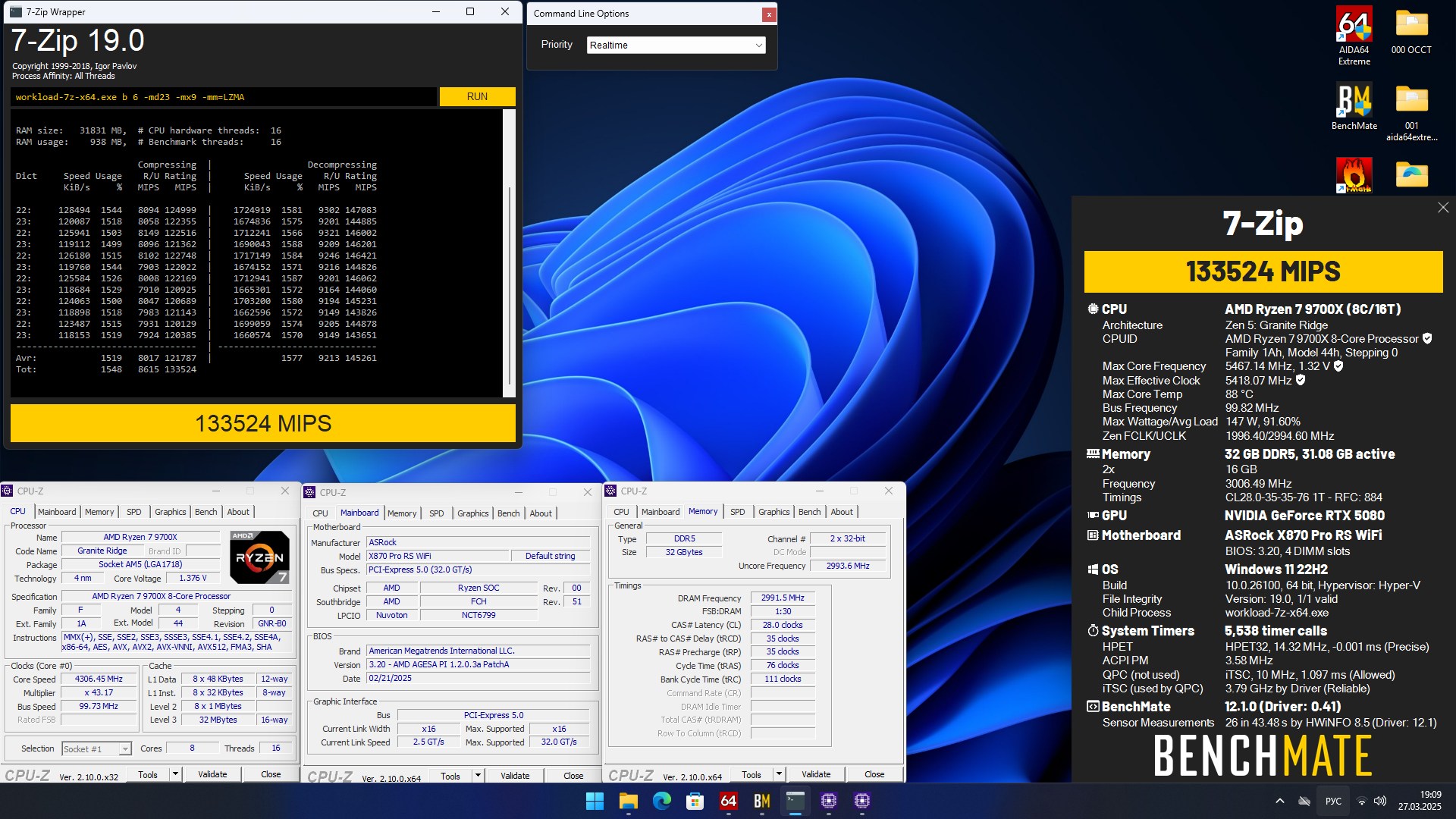
Task: Close the BenchMate result panel
Action: (x=1443, y=208)
